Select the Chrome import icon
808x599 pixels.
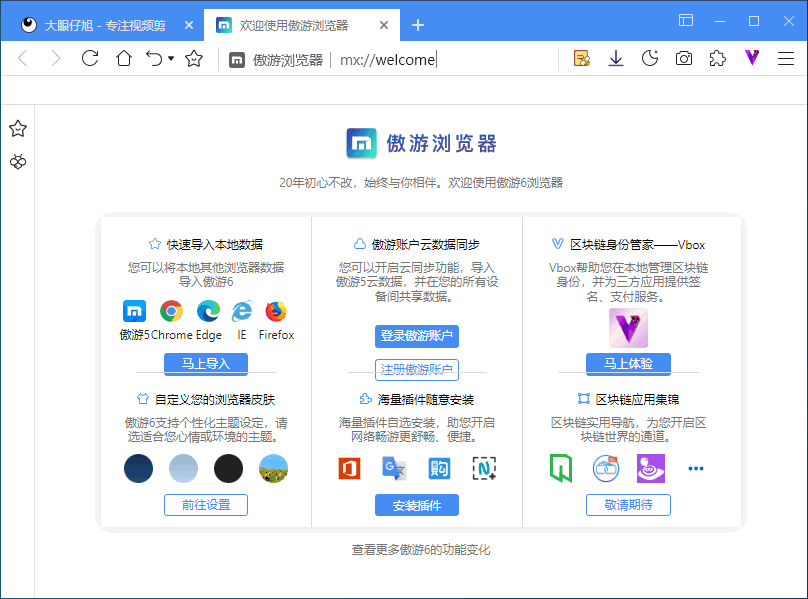pyautogui.click(x=171, y=311)
